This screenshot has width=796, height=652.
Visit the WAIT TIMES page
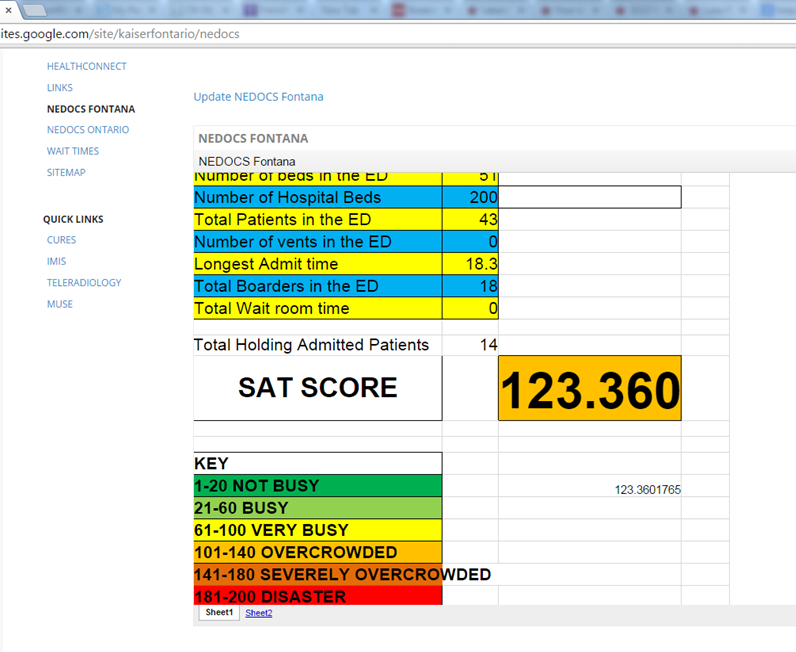coord(72,151)
